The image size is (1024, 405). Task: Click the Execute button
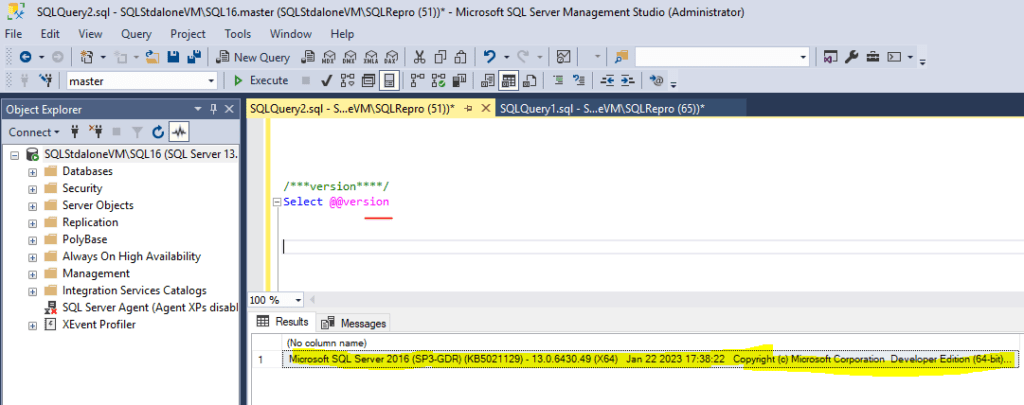(261, 80)
